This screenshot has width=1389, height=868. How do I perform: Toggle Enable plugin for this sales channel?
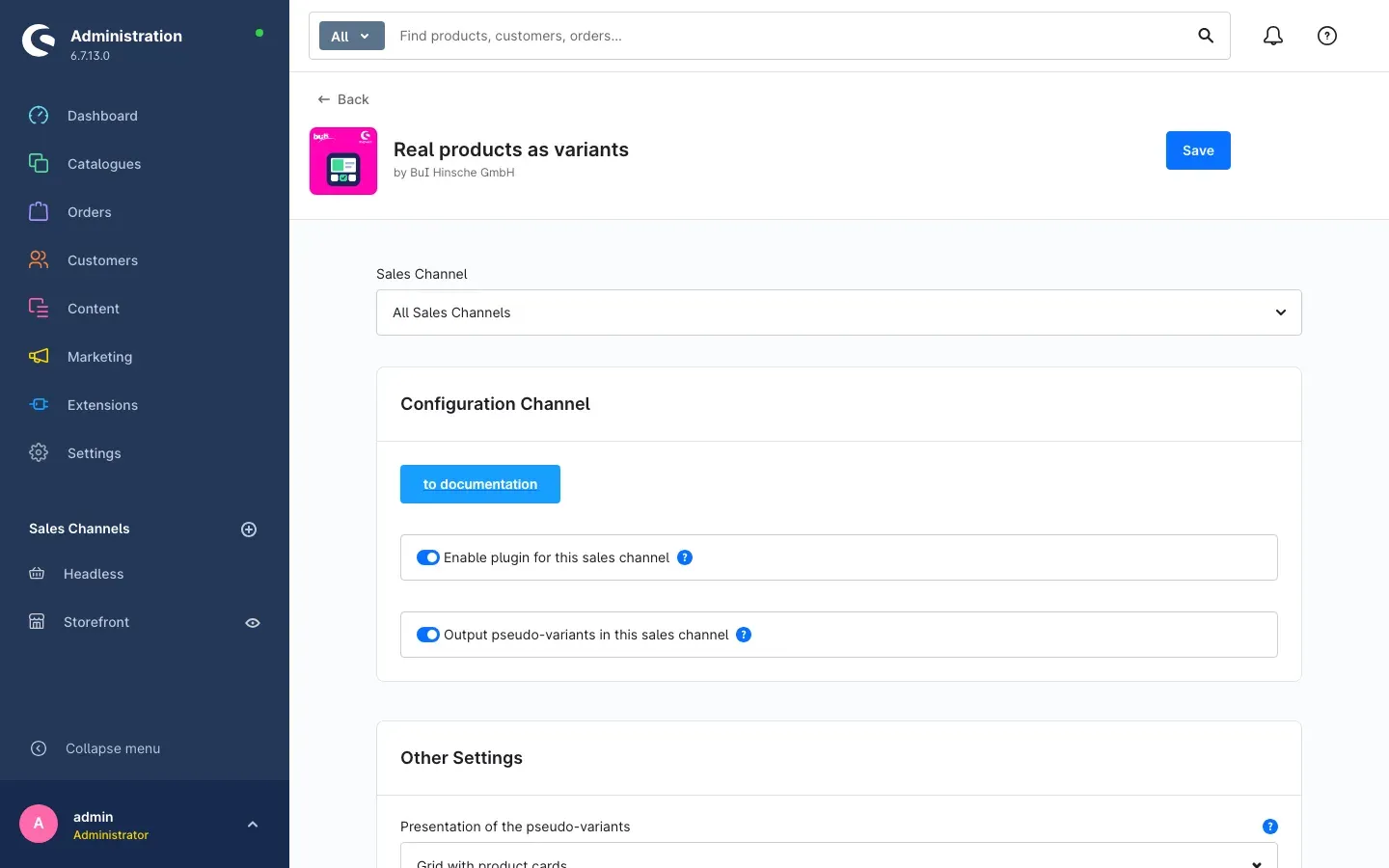coord(428,557)
